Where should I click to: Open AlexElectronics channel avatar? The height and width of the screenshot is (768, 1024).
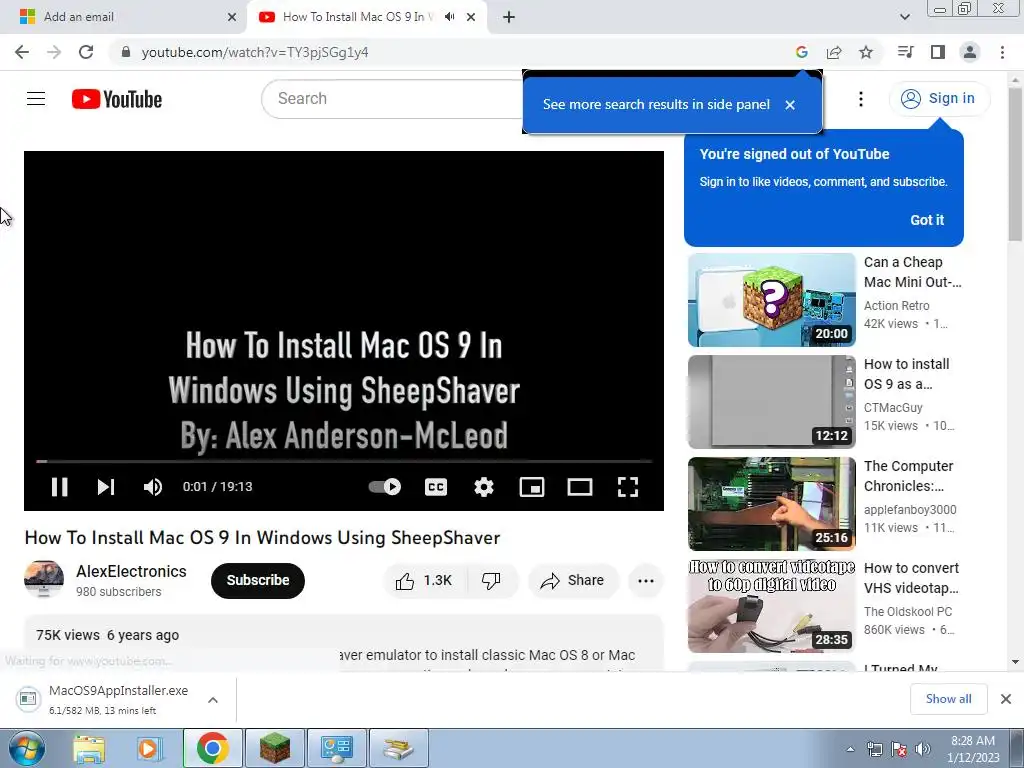(44, 579)
